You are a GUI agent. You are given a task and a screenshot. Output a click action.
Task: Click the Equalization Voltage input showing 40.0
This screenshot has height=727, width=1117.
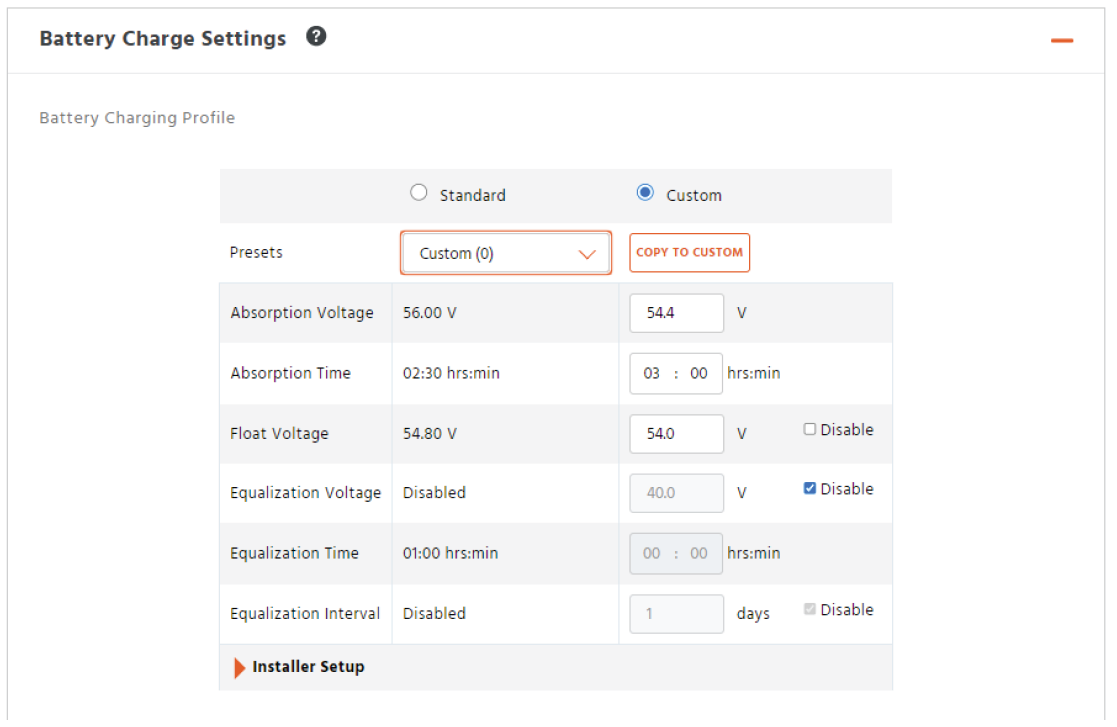pos(676,493)
